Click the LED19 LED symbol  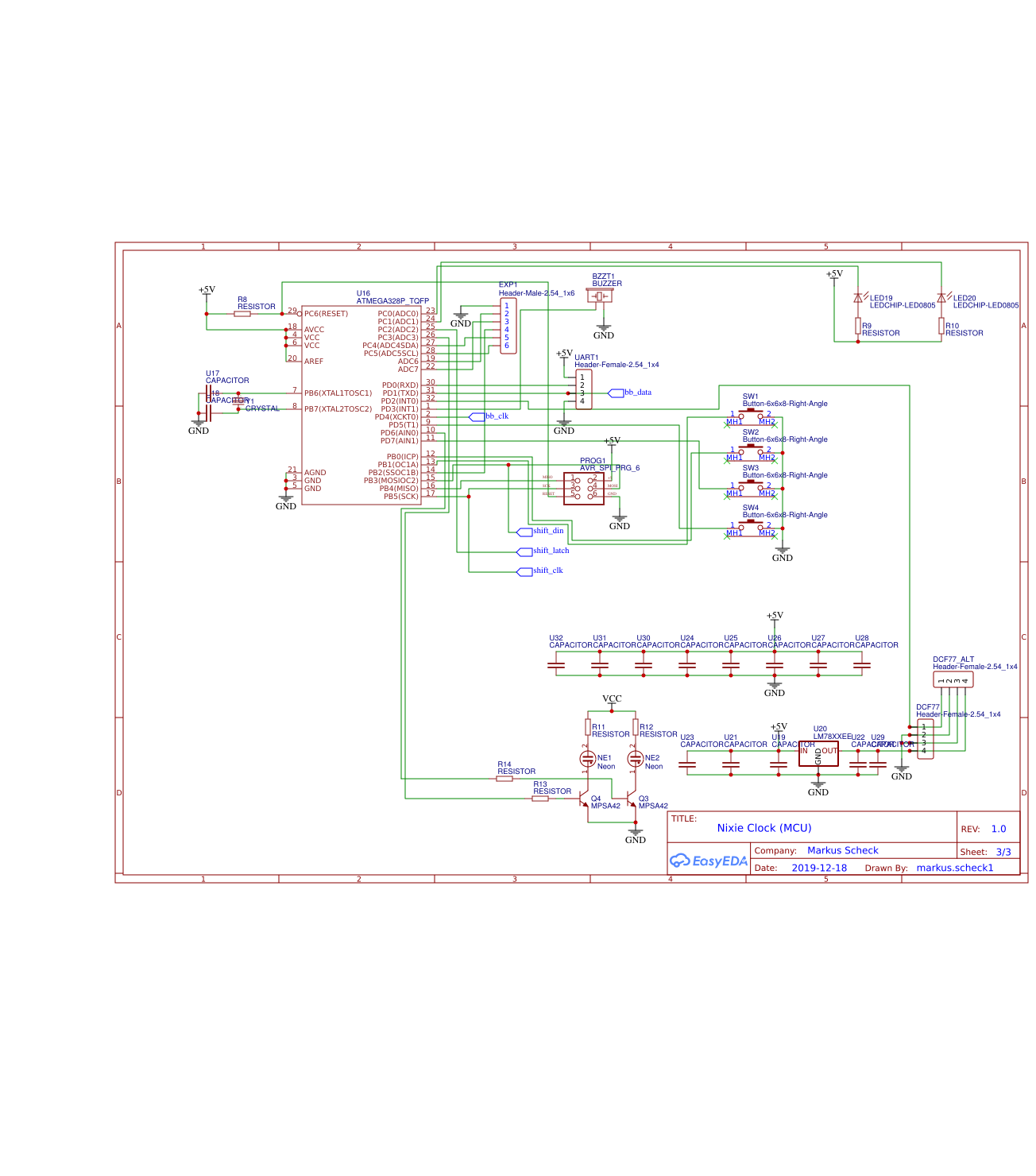click(x=859, y=298)
